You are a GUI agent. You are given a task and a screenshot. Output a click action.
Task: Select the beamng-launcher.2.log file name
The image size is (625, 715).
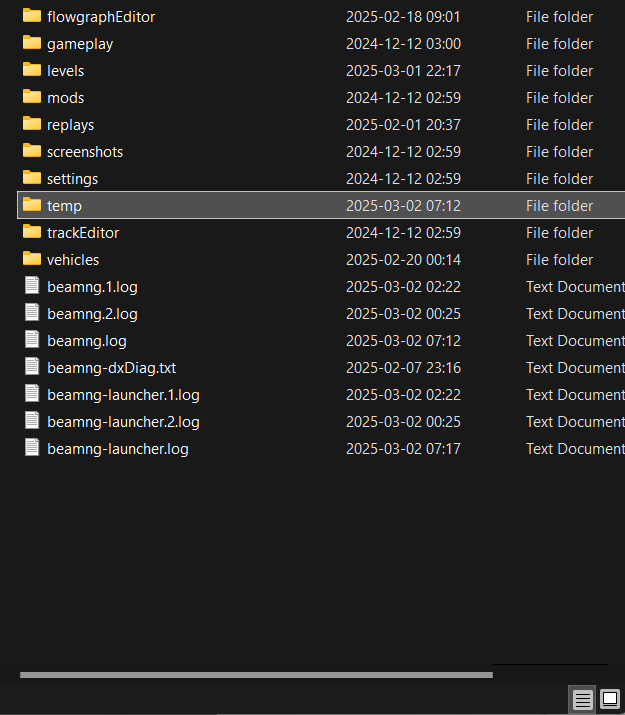[x=124, y=421]
